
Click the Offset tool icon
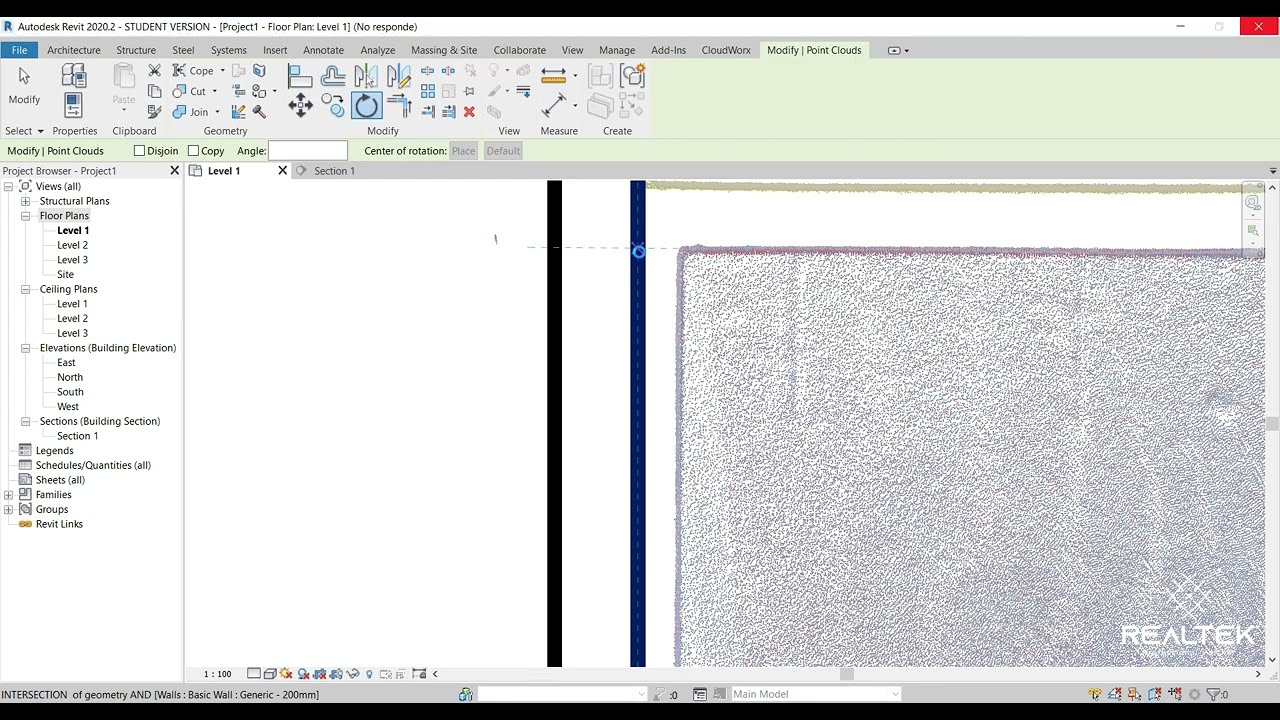tap(333, 76)
